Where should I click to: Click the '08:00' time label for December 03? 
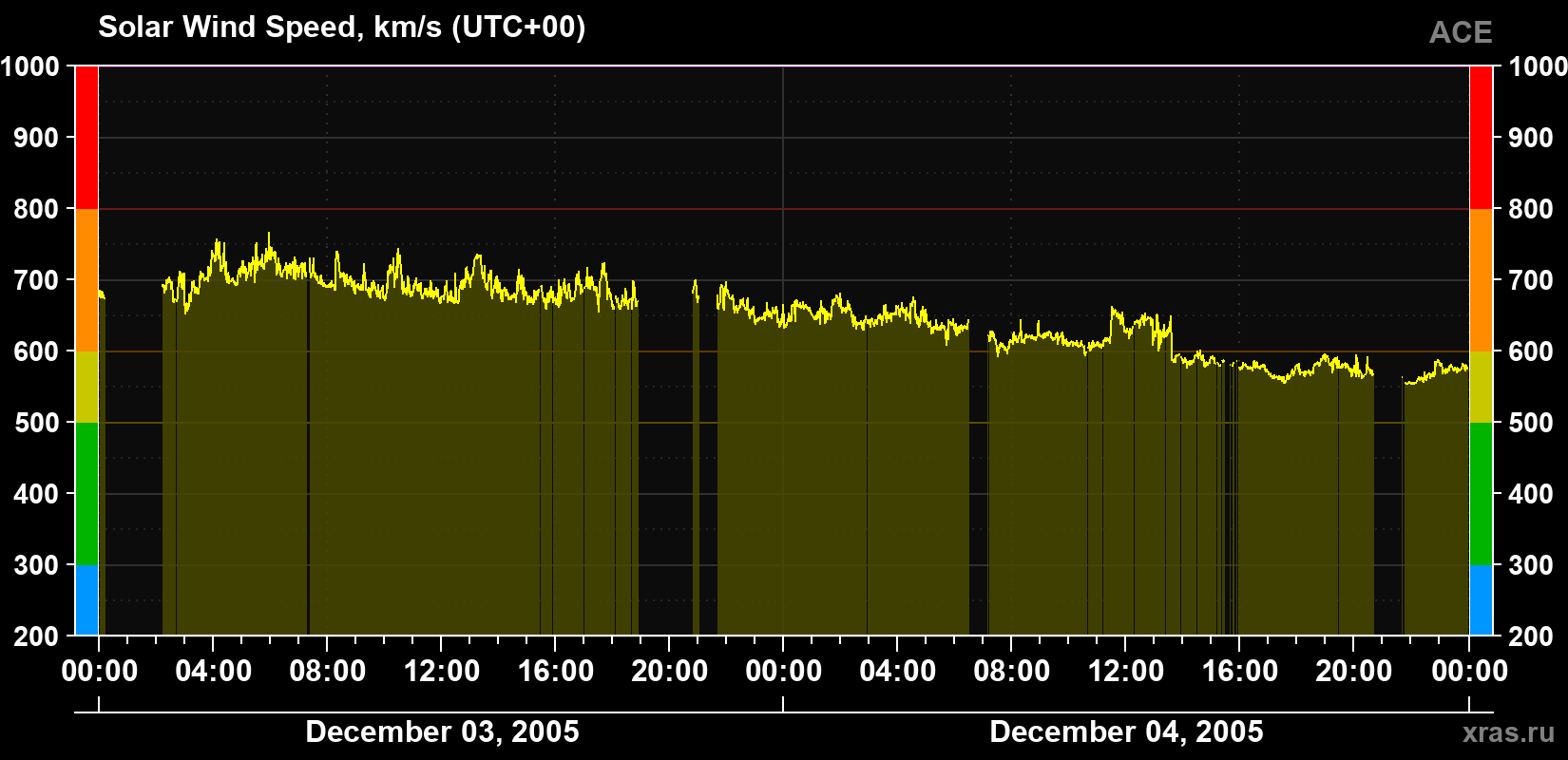328,671
